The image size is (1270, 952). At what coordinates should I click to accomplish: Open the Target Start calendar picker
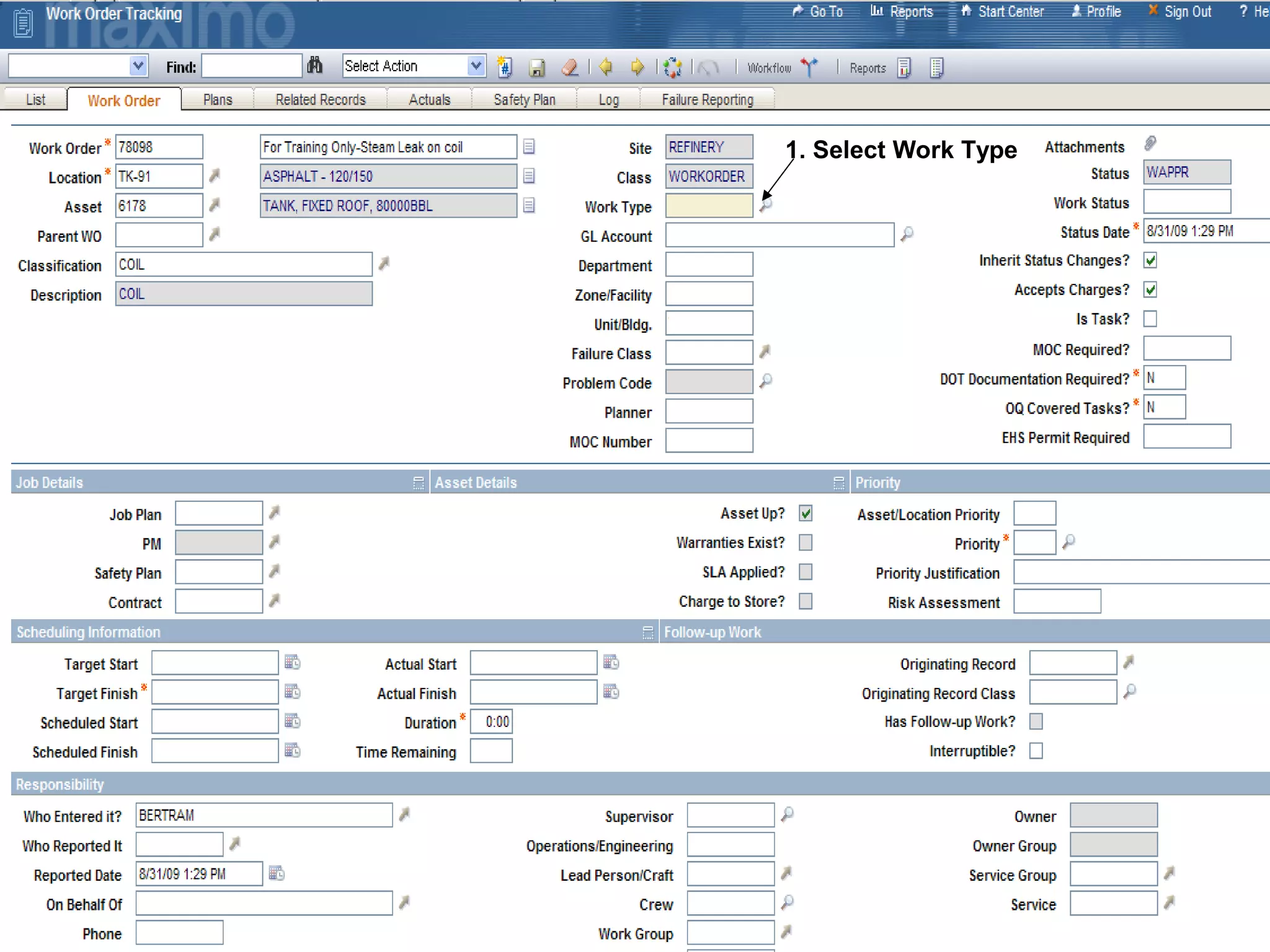tap(293, 662)
